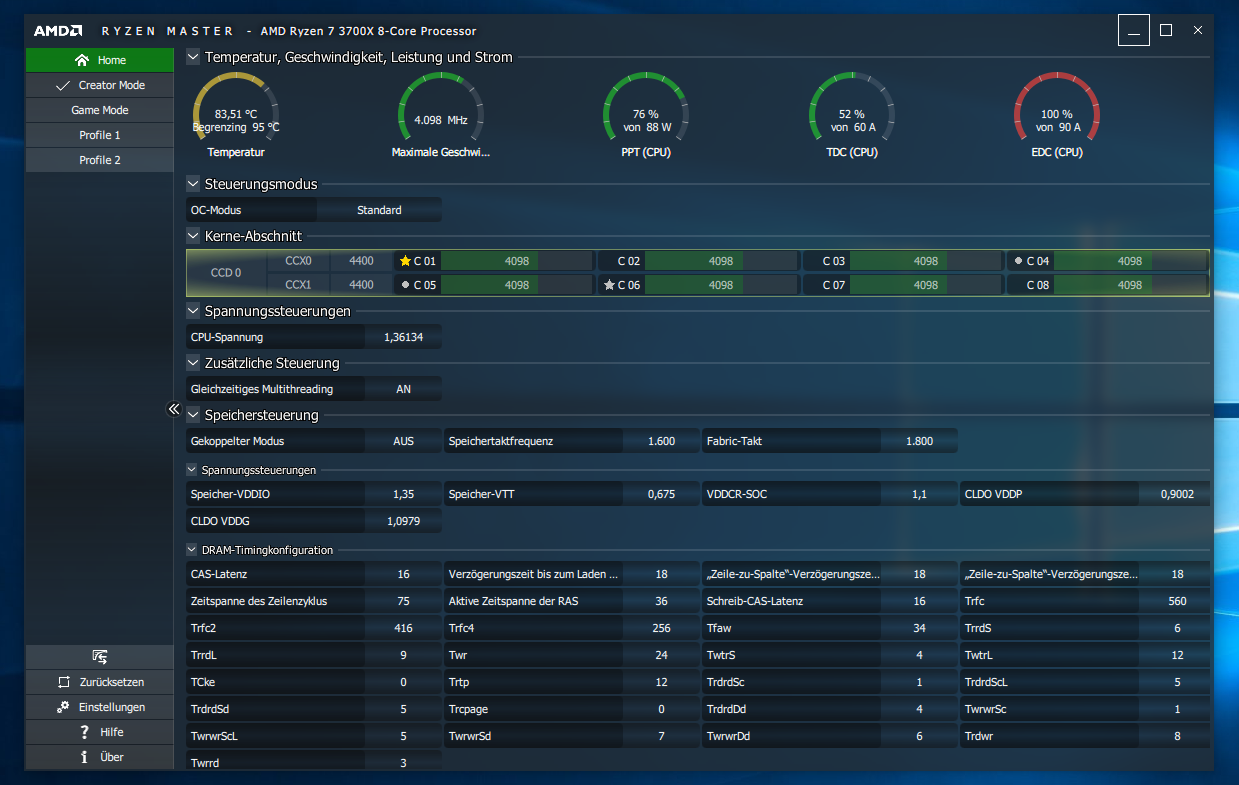The width and height of the screenshot is (1239, 785).
Task: Click the Home house icon
Action: [82, 60]
